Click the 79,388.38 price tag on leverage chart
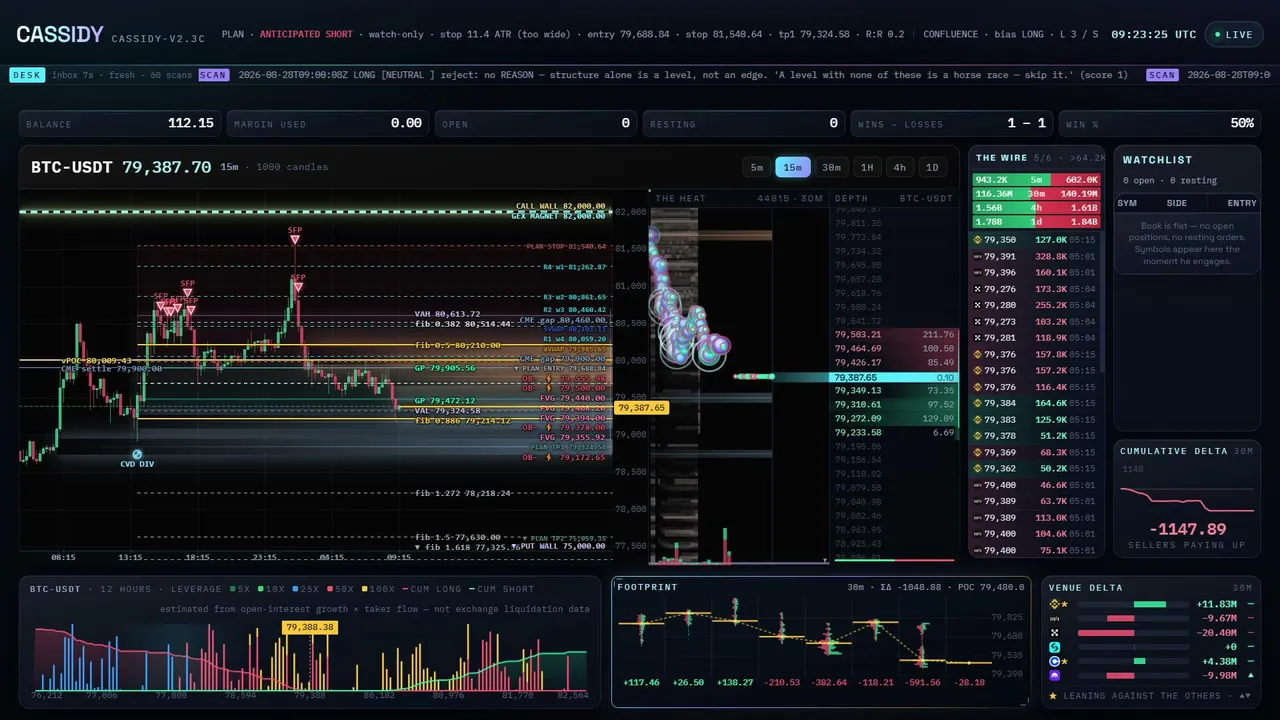This screenshot has width=1280, height=720. [x=311, y=627]
